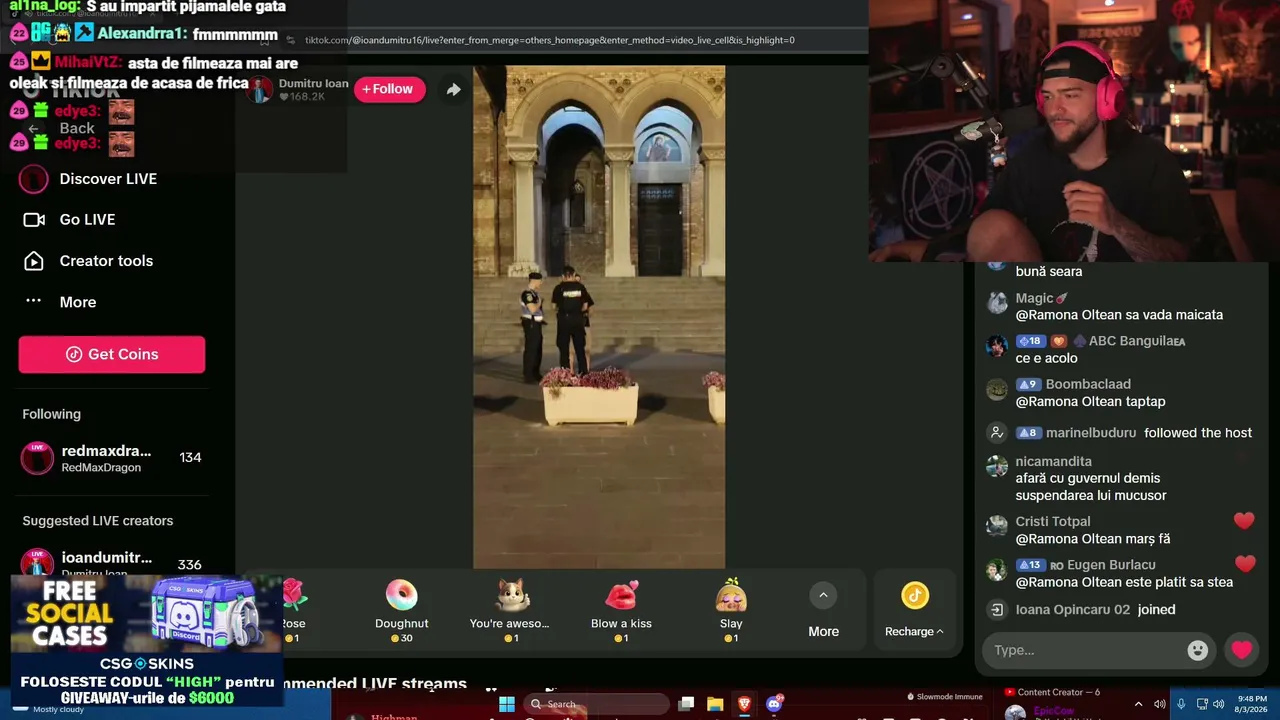This screenshot has height=720, width=1280.
Task: Click Magic's avatar in the chat
Action: click(x=997, y=303)
